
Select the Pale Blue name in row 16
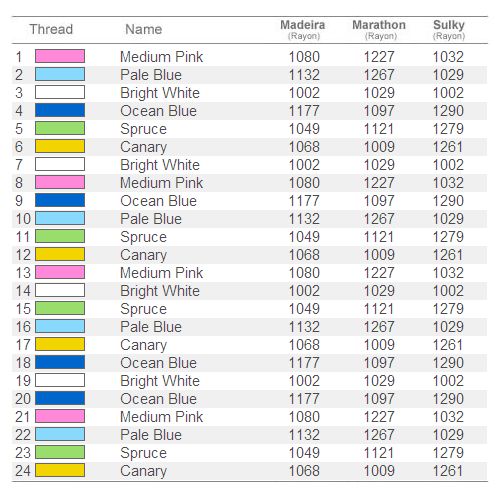click(x=151, y=327)
